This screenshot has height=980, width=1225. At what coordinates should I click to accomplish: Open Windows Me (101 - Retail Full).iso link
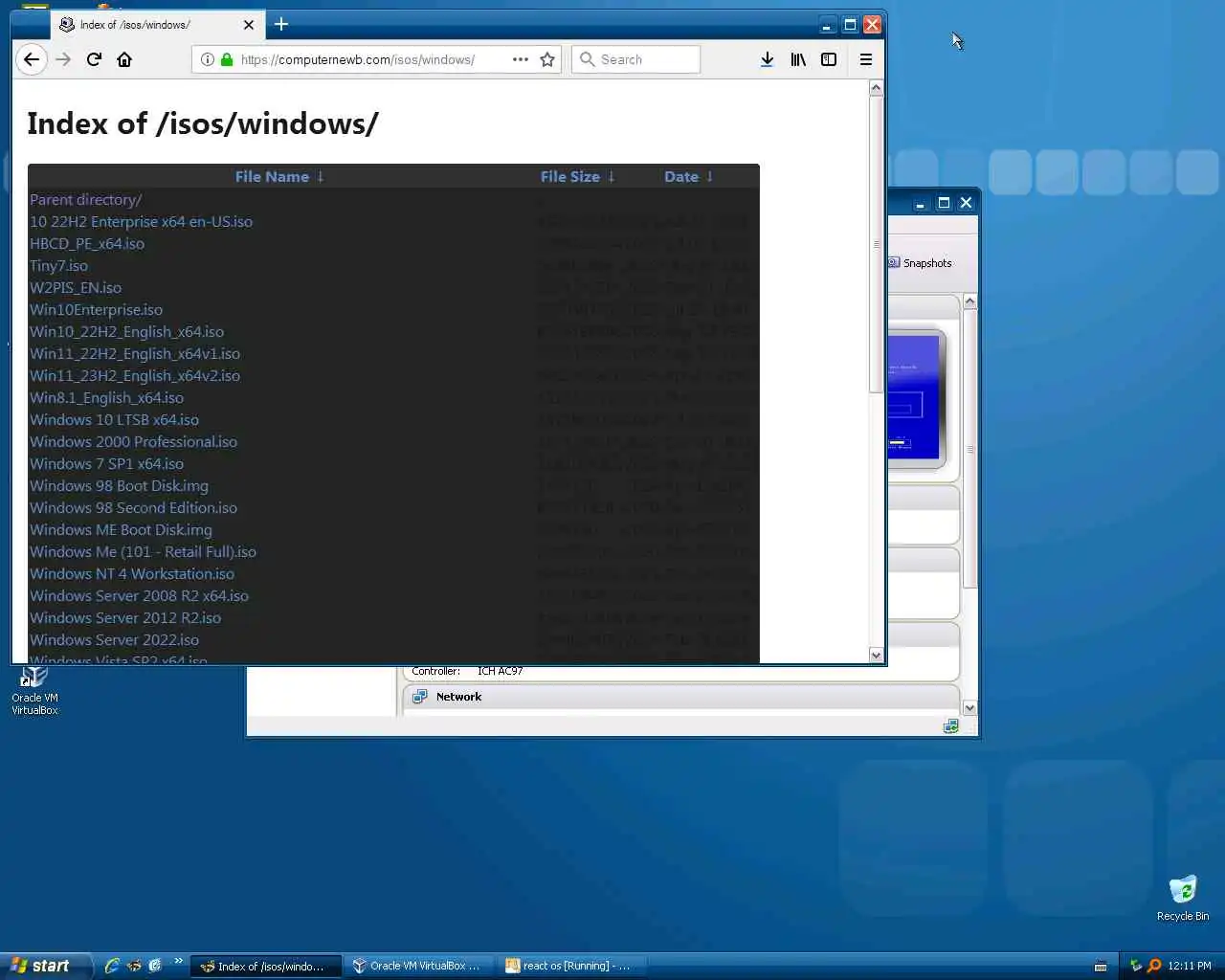[x=143, y=551]
